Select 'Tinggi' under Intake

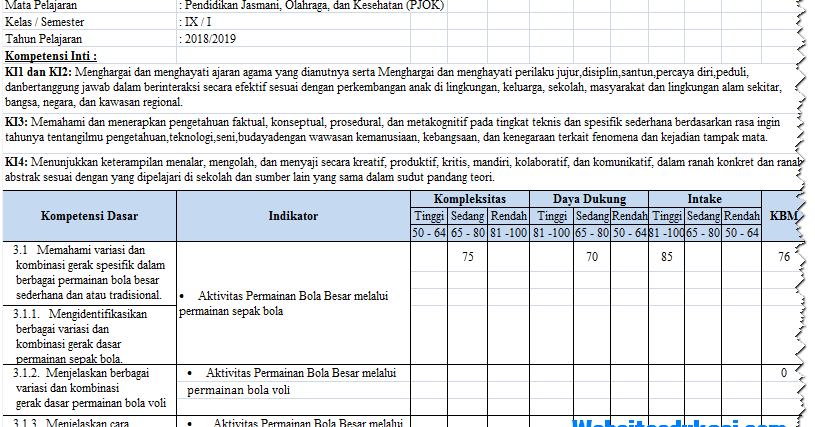coord(667,216)
